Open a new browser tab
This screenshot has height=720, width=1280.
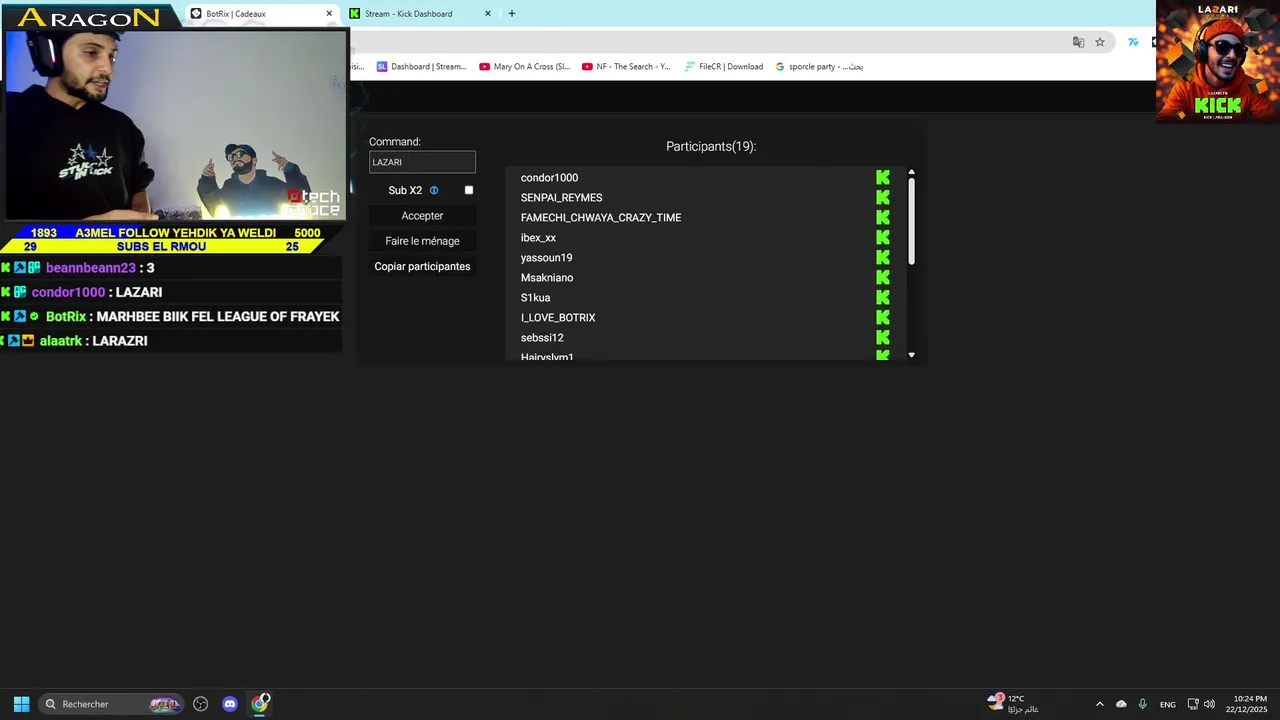[512, 14]
